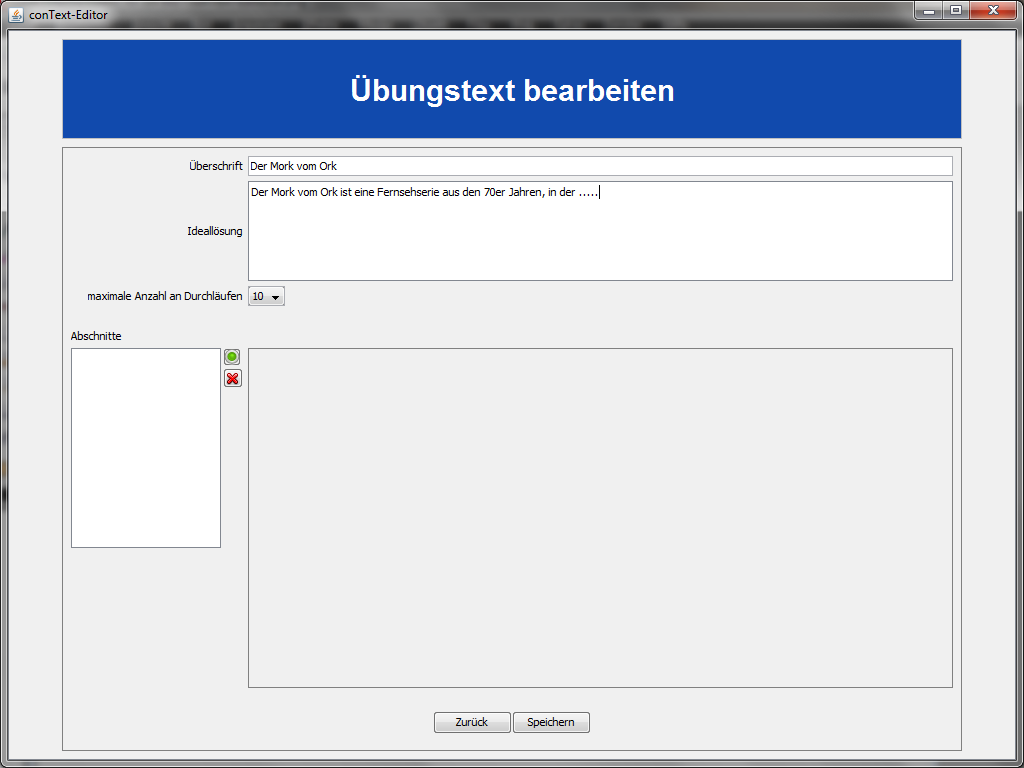Open the maximale Anzahl an Durchläufen dropdown

tap(266, 296)
